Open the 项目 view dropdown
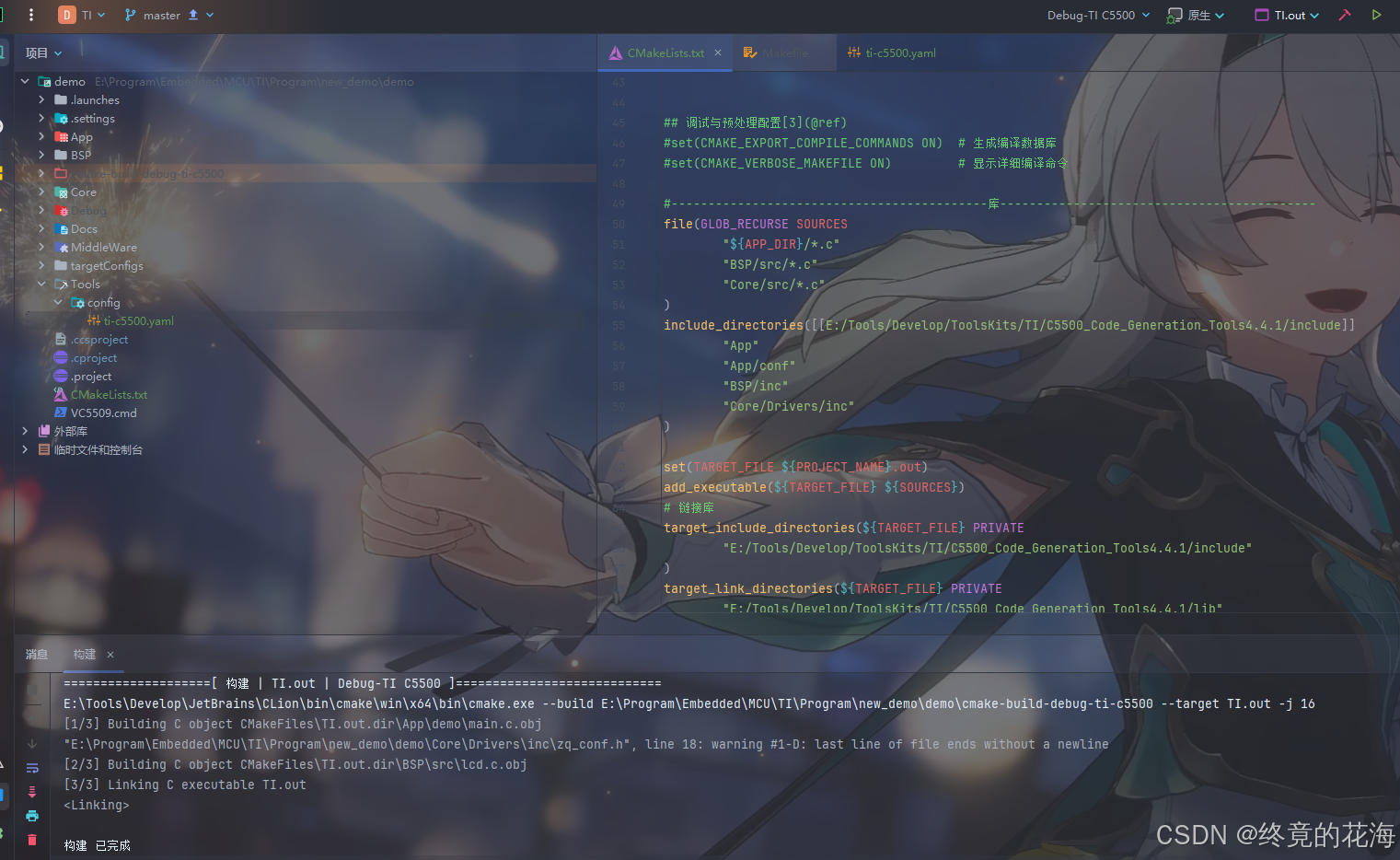The width and height of the screenshot is (1400, 860). [43, 53]
